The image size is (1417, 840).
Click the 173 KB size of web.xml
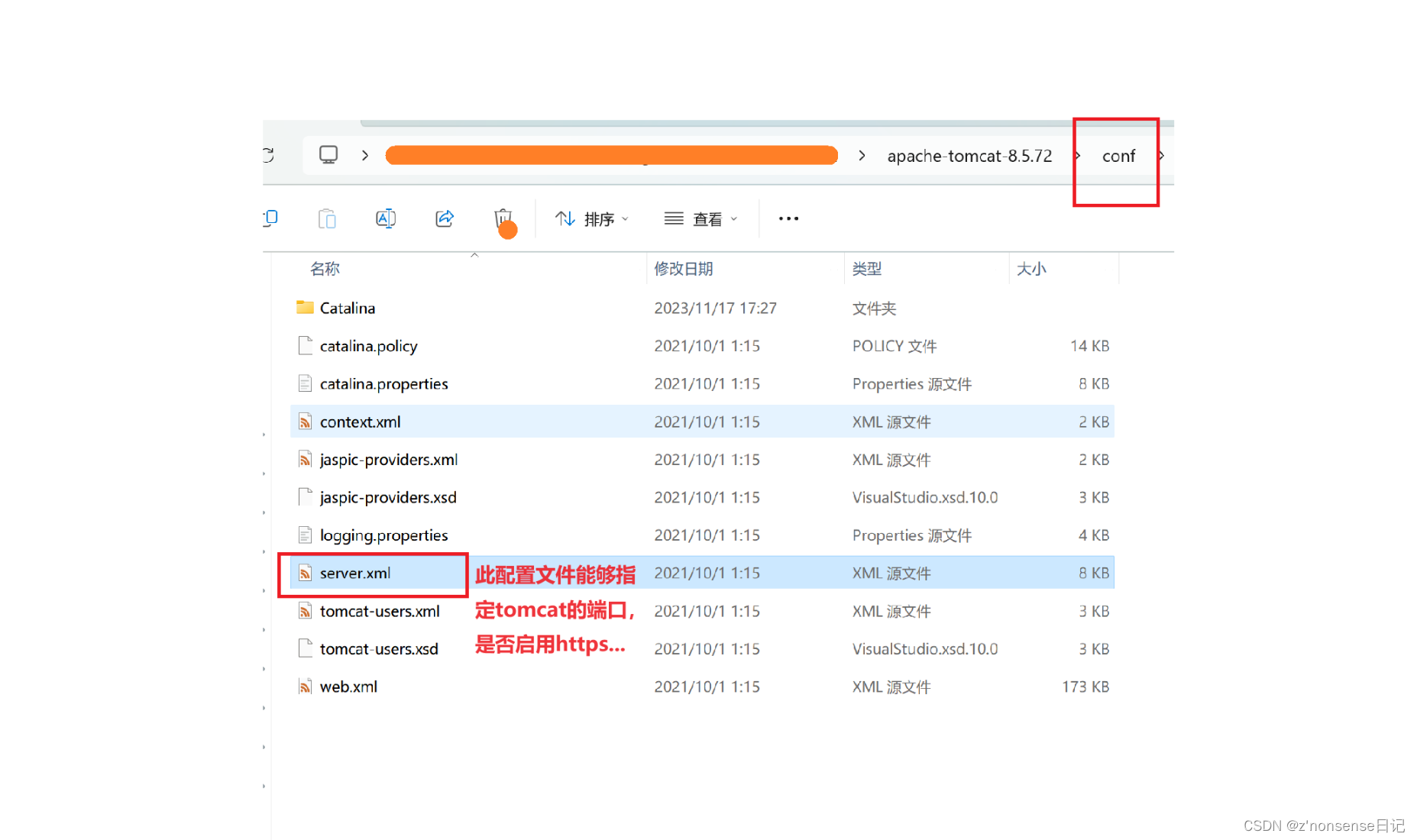pos(1085,687)
